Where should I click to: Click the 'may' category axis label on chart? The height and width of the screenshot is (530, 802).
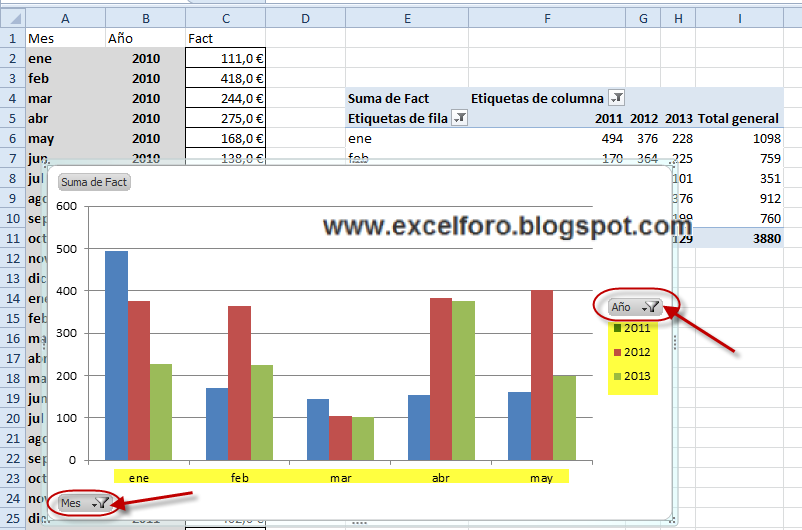click(542, 478)
